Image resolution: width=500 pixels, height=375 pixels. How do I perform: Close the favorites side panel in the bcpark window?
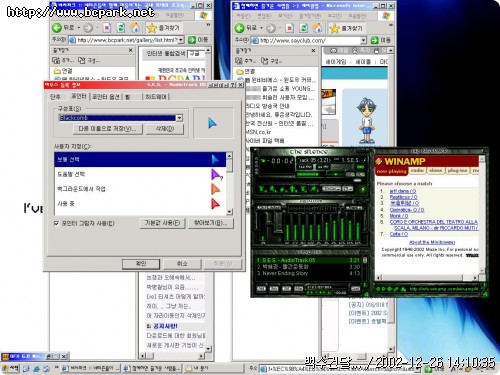tap(131, 50)
